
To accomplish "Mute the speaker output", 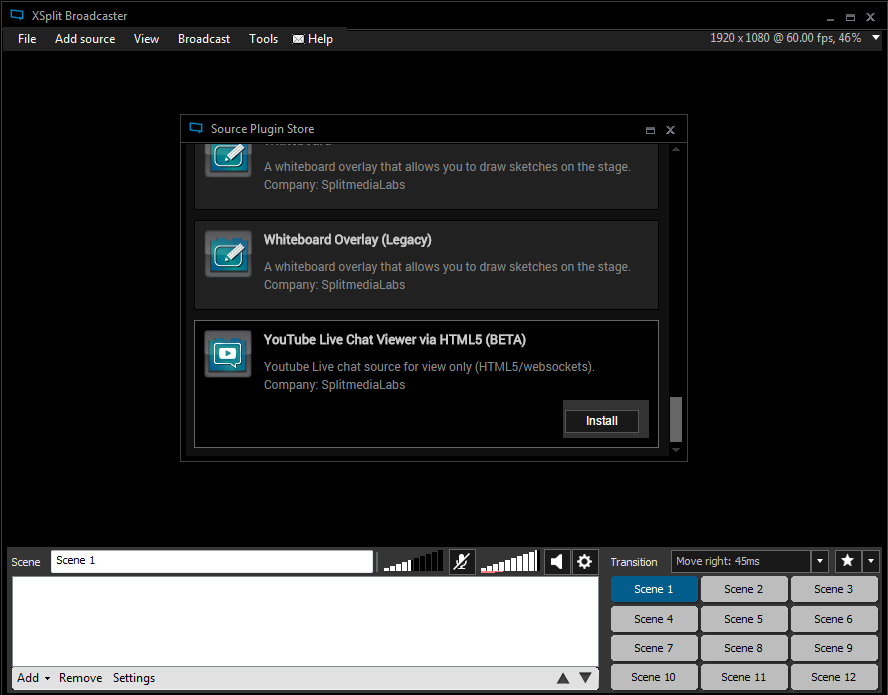I will (x=557, y=562).
